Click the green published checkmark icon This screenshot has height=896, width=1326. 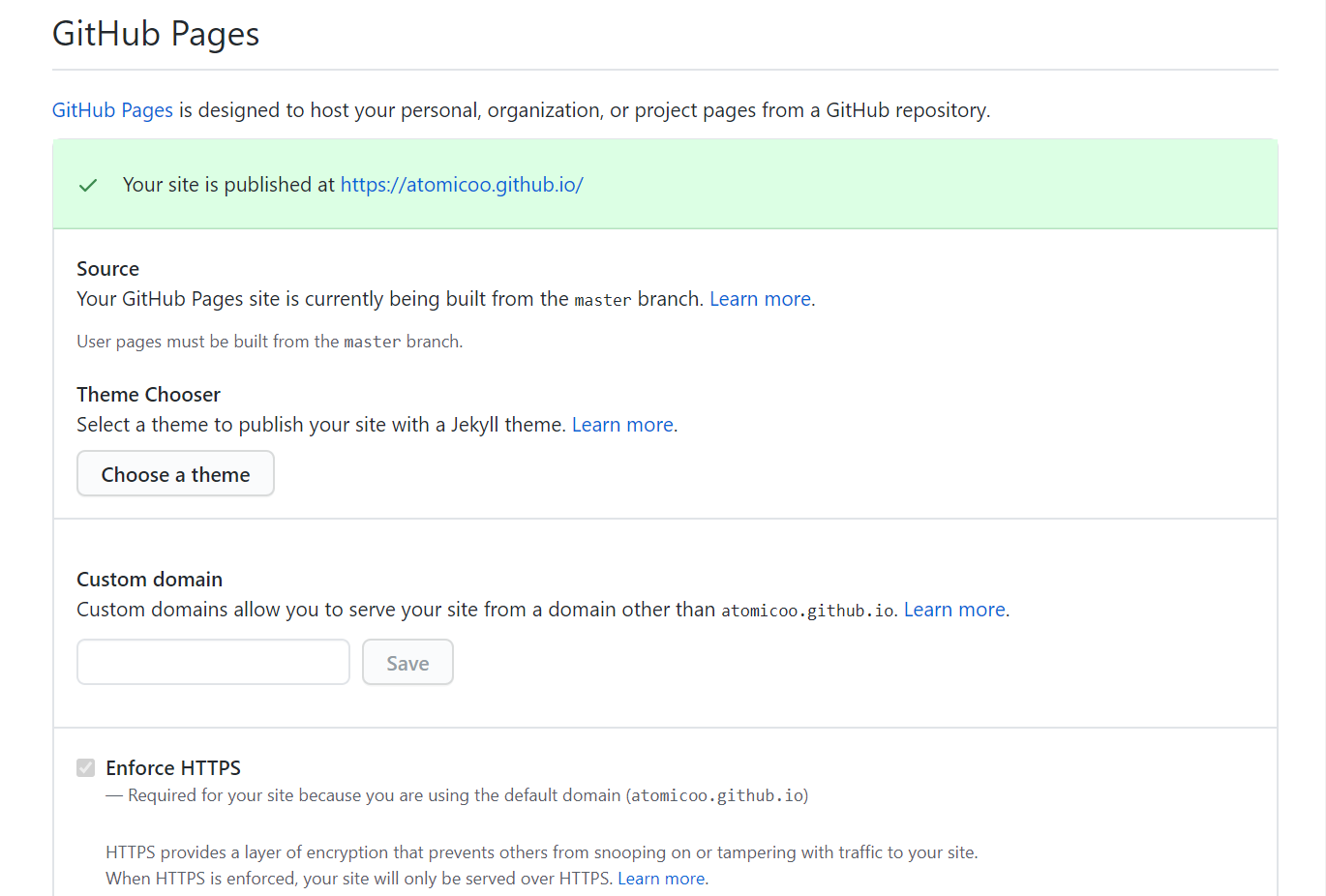pyautogui.click(x=88, y=185)
